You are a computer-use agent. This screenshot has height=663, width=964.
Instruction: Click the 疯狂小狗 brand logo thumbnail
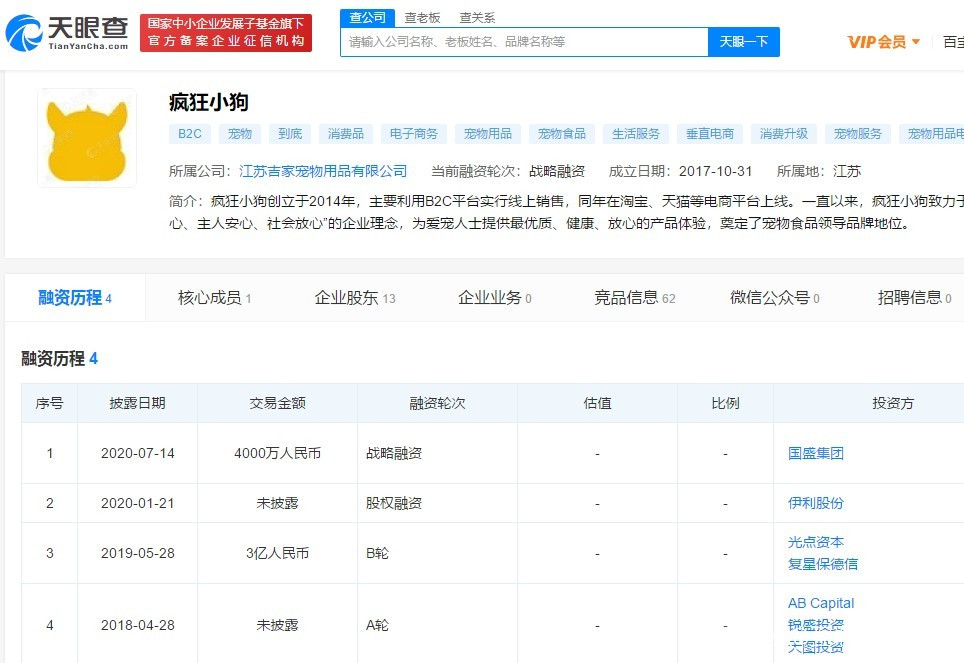pyautogui.click(x=87, y=137)
